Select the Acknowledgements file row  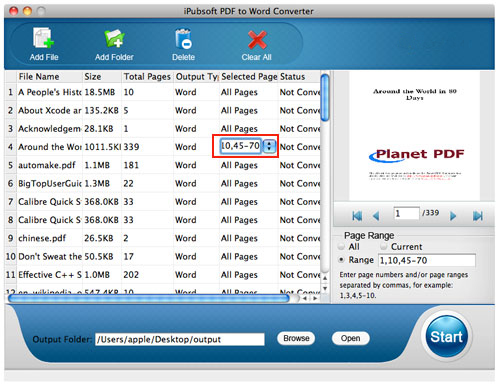tap(162, 129)
